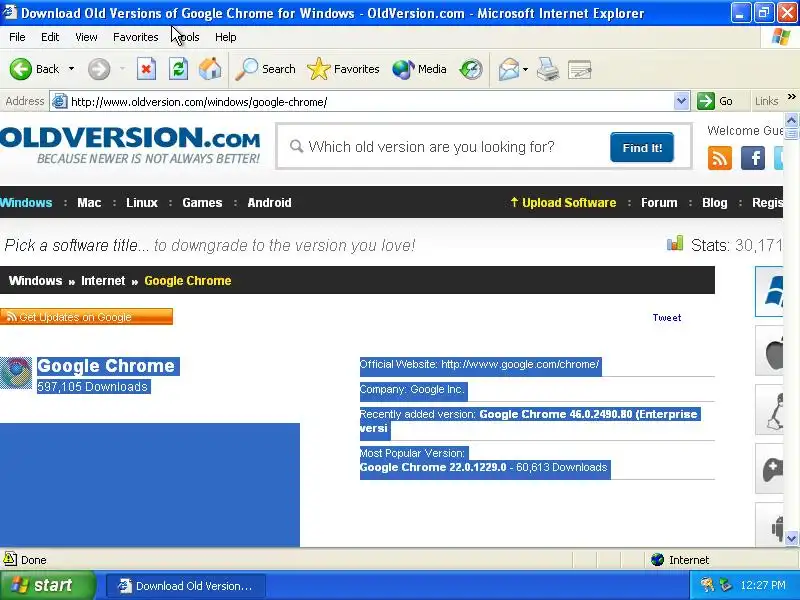This screenshot has width=800, height=600.
Task: Click the Google Chrome breadcrumb
Action: [188, 281]
